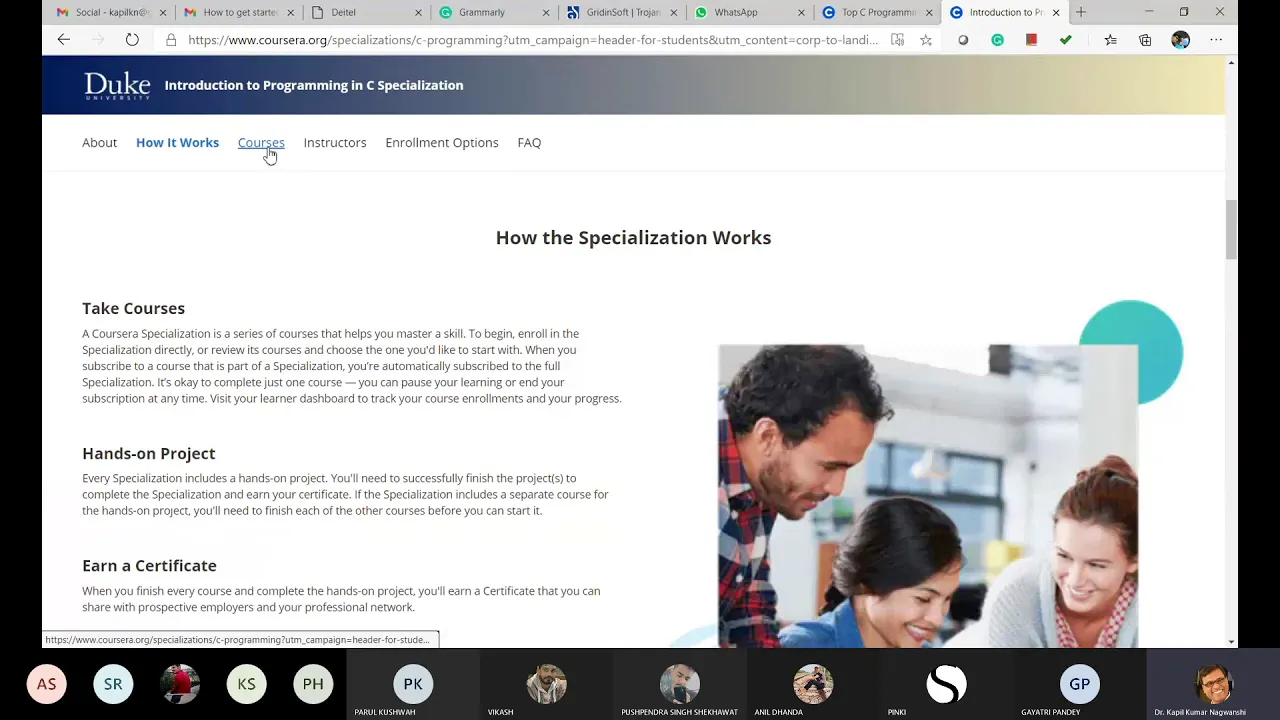Click the Hands-on Project heading
The height and width of the screenshot is (720, 1280).
148,453
